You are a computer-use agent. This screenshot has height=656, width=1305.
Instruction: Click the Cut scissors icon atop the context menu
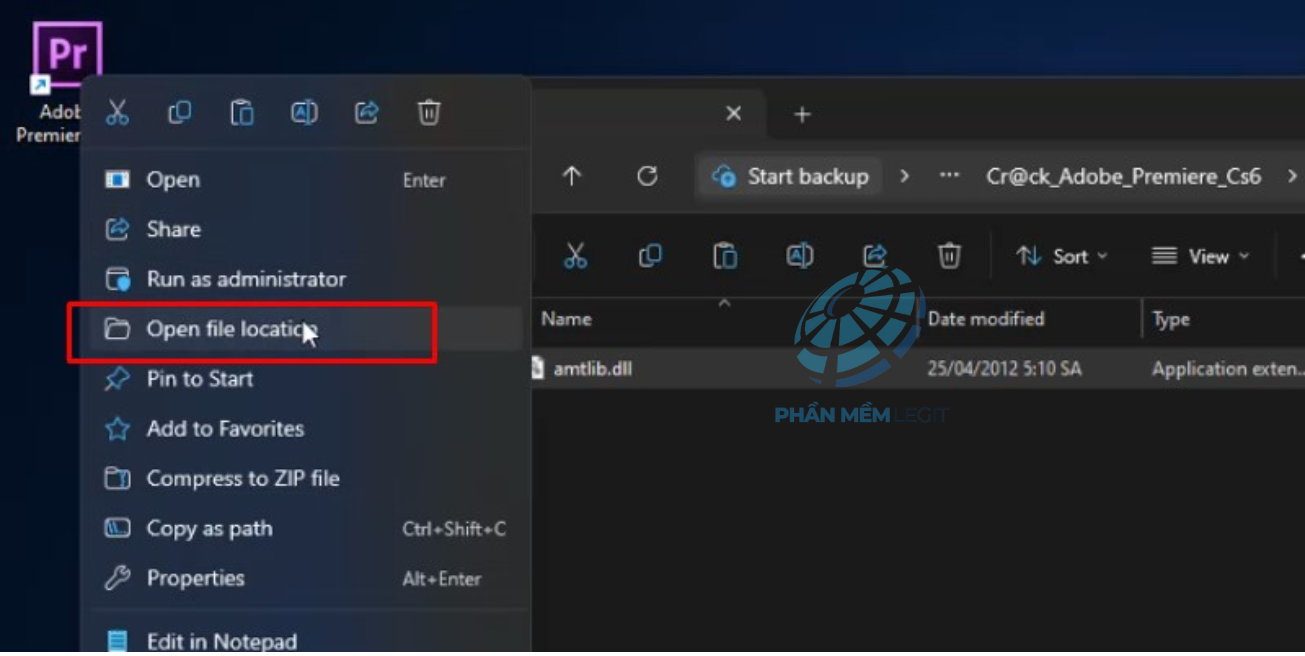[117, 112]
